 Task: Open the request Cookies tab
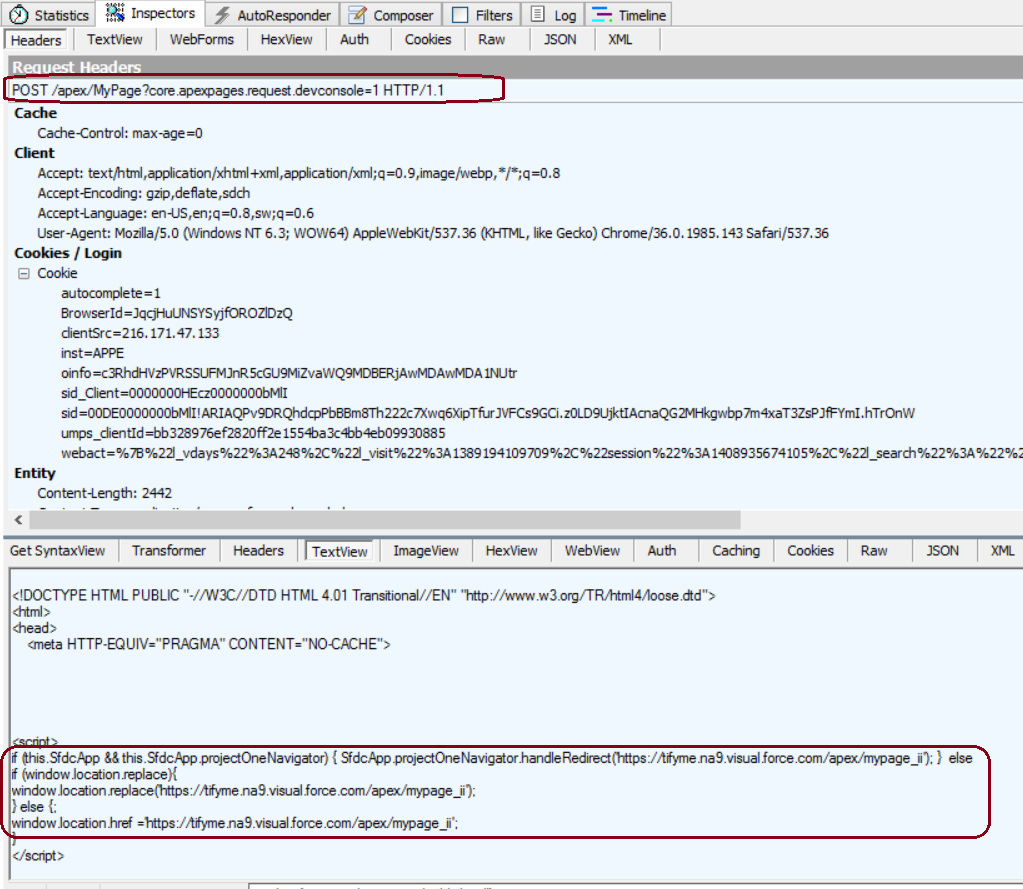click(428, 39)
